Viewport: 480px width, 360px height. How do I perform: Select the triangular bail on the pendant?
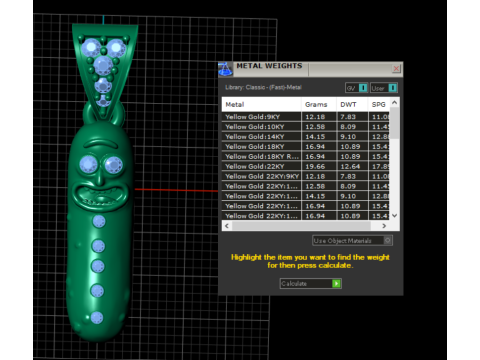point(105,72)
